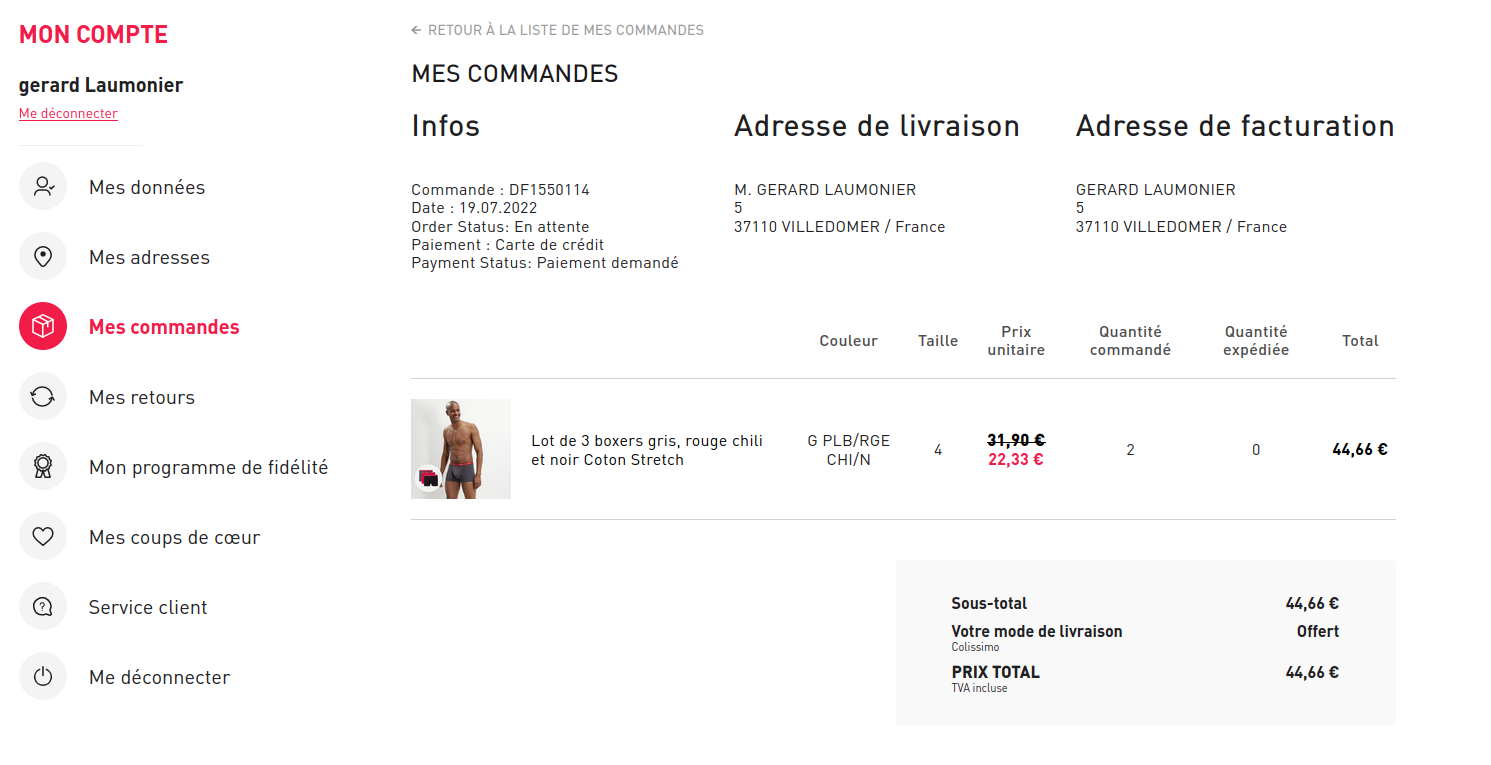Image resolution: width=1491 pixels, height=765 pixels.
Task: Open Mon programme de fidélité
Action: (x=208, y=467)
